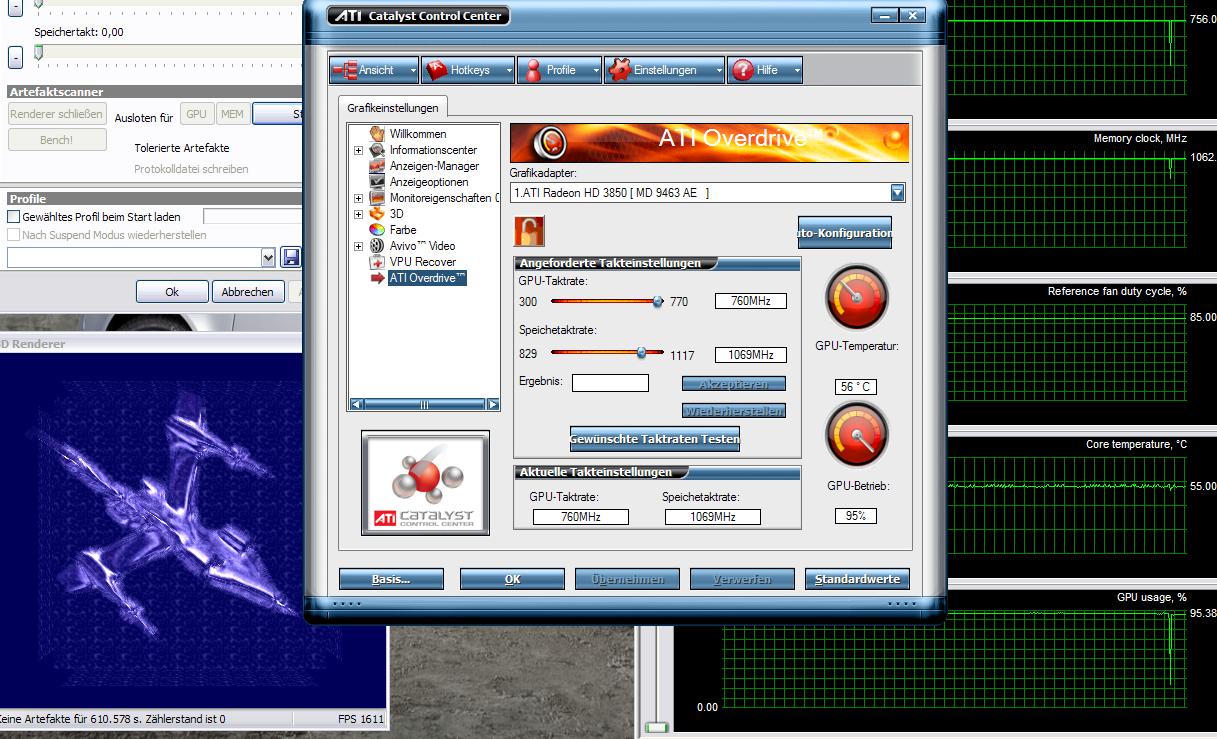The image size is (1217, 739).
Task: Open the Grafikadapter dropdown list
Action: (897, 193)
